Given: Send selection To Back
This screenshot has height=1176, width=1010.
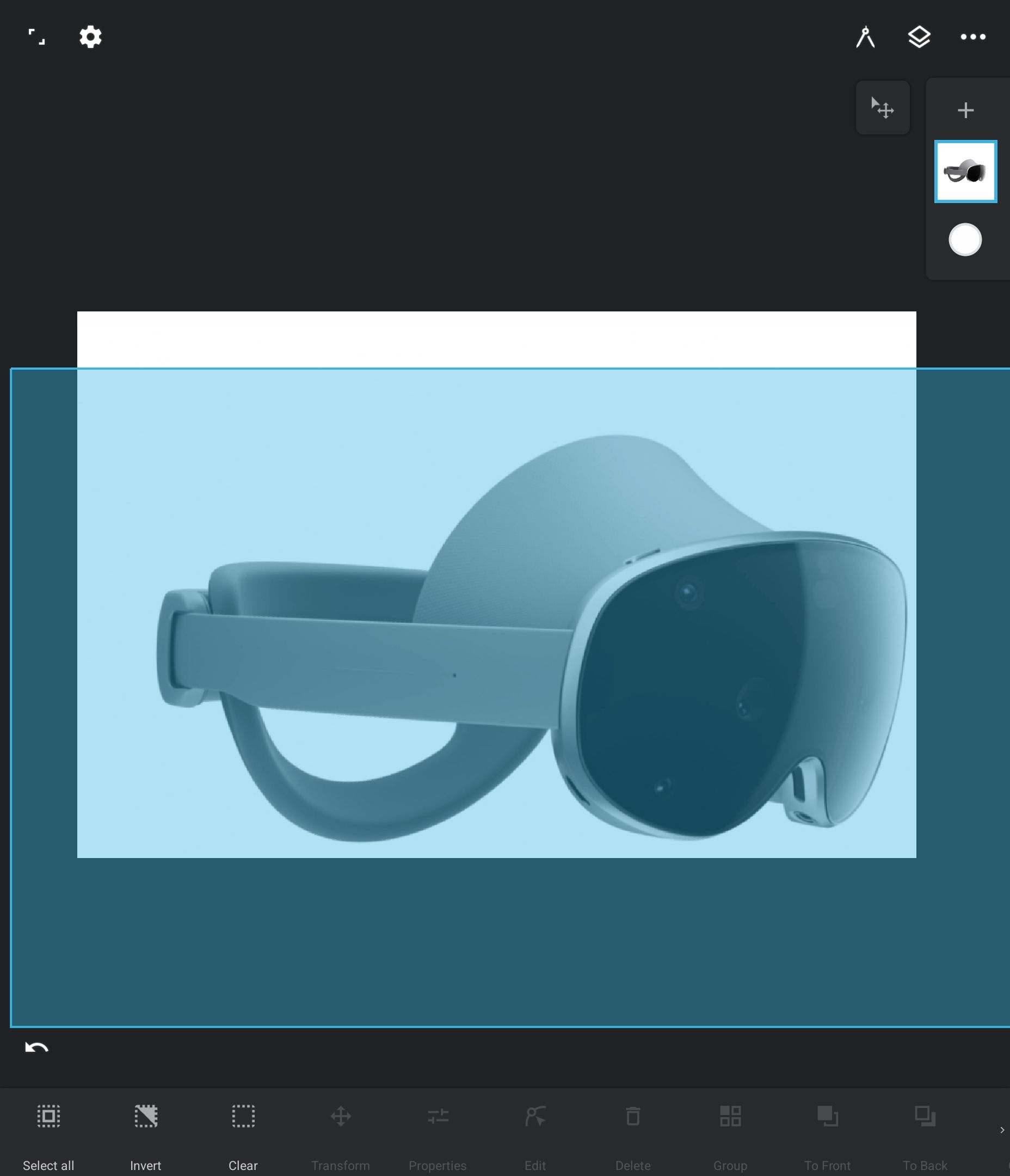Looking at the screenshot, I should (x=925, y=1137).
